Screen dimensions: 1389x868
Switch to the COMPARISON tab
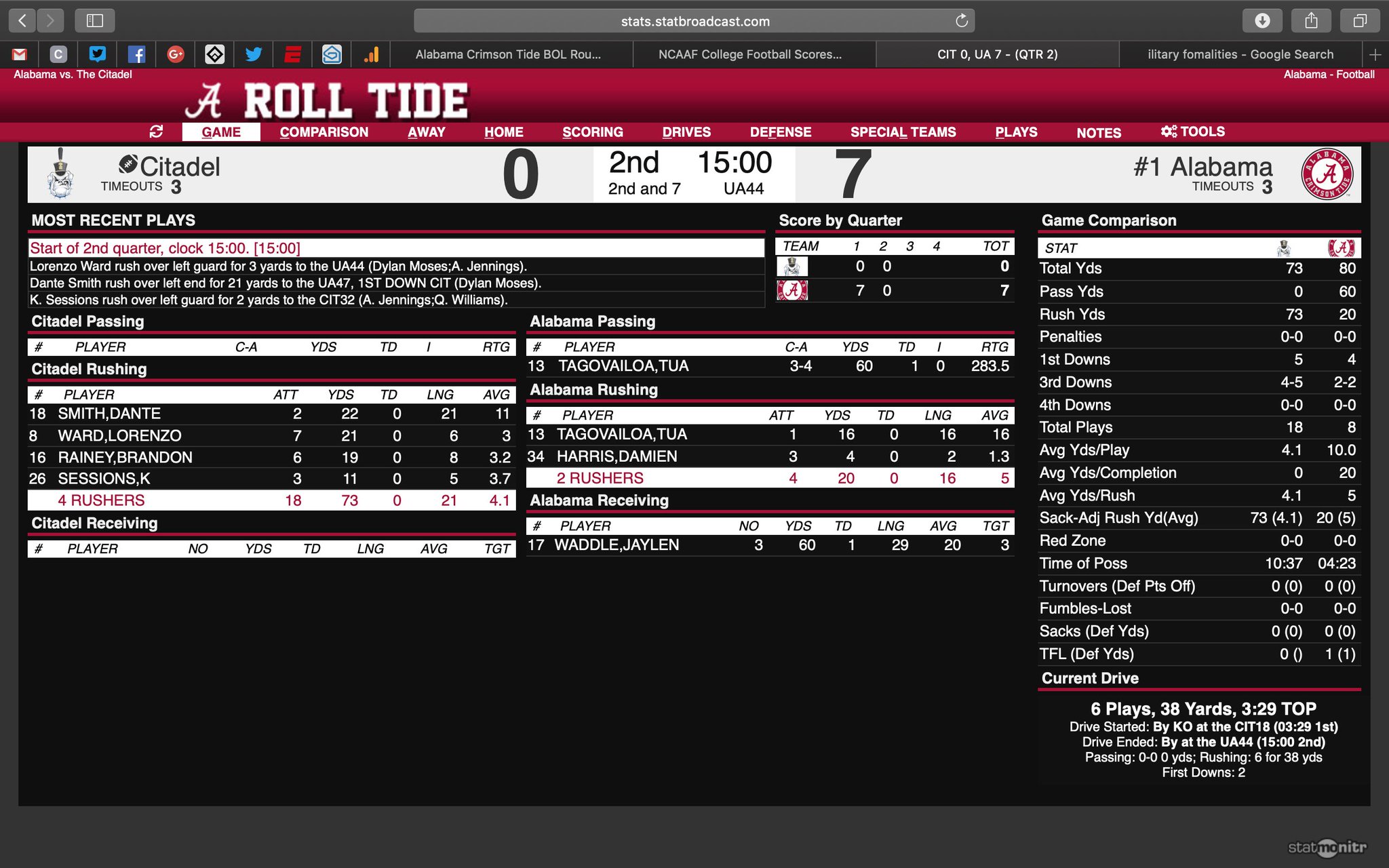pos(324,132)
